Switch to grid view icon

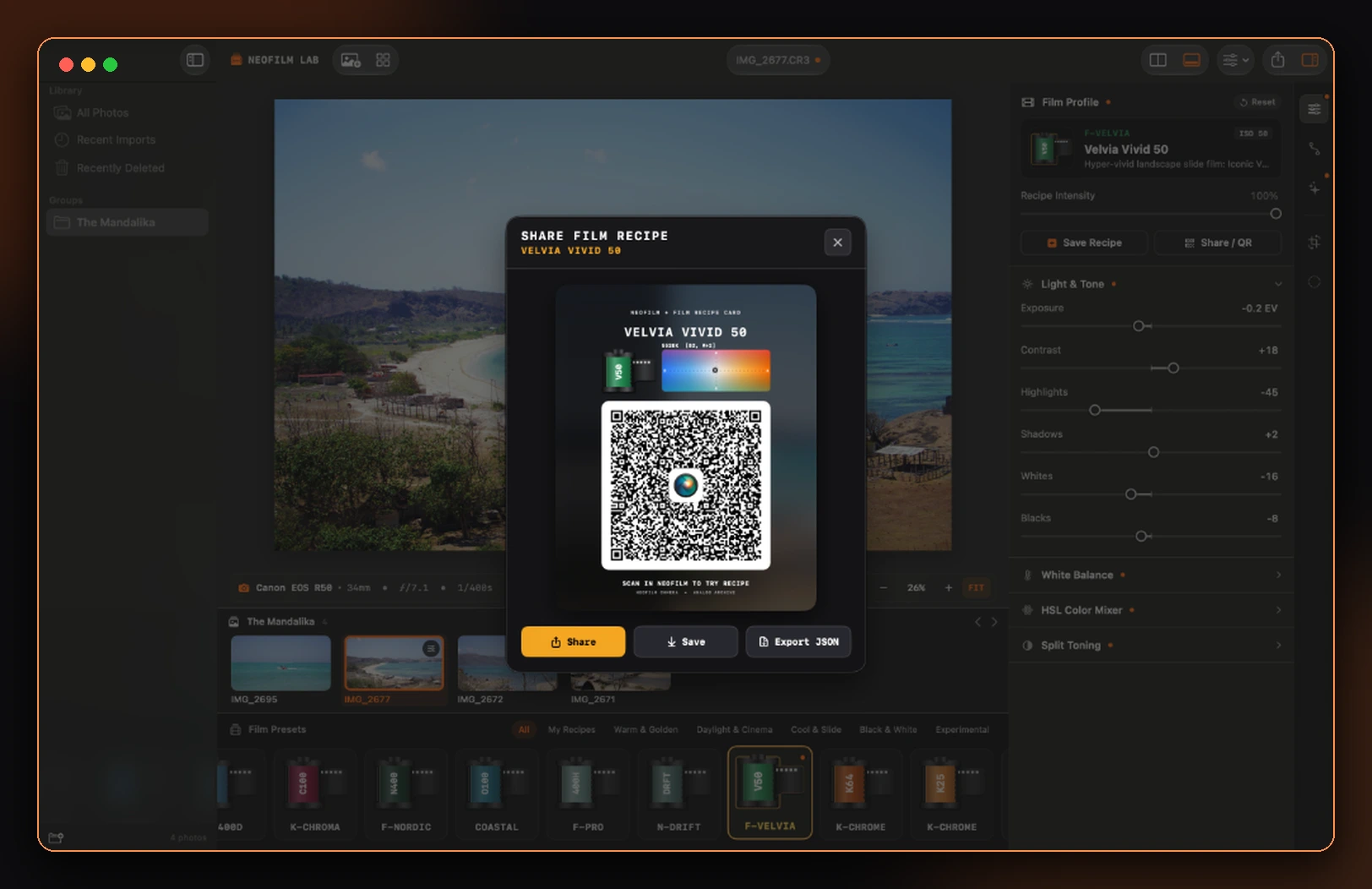point(383,60)
